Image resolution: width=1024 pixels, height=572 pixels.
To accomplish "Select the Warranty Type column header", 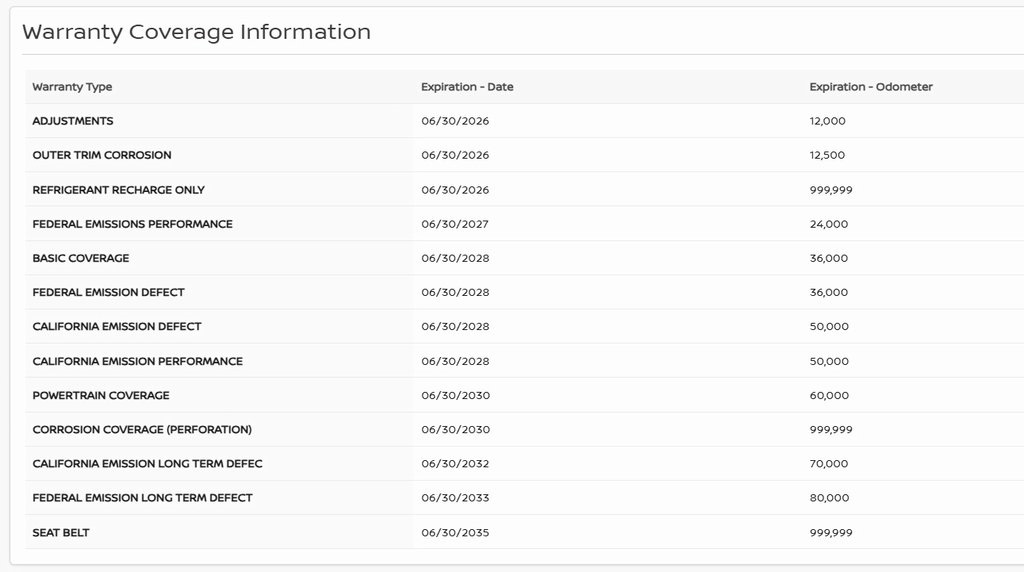I will (x=72, y=87).
